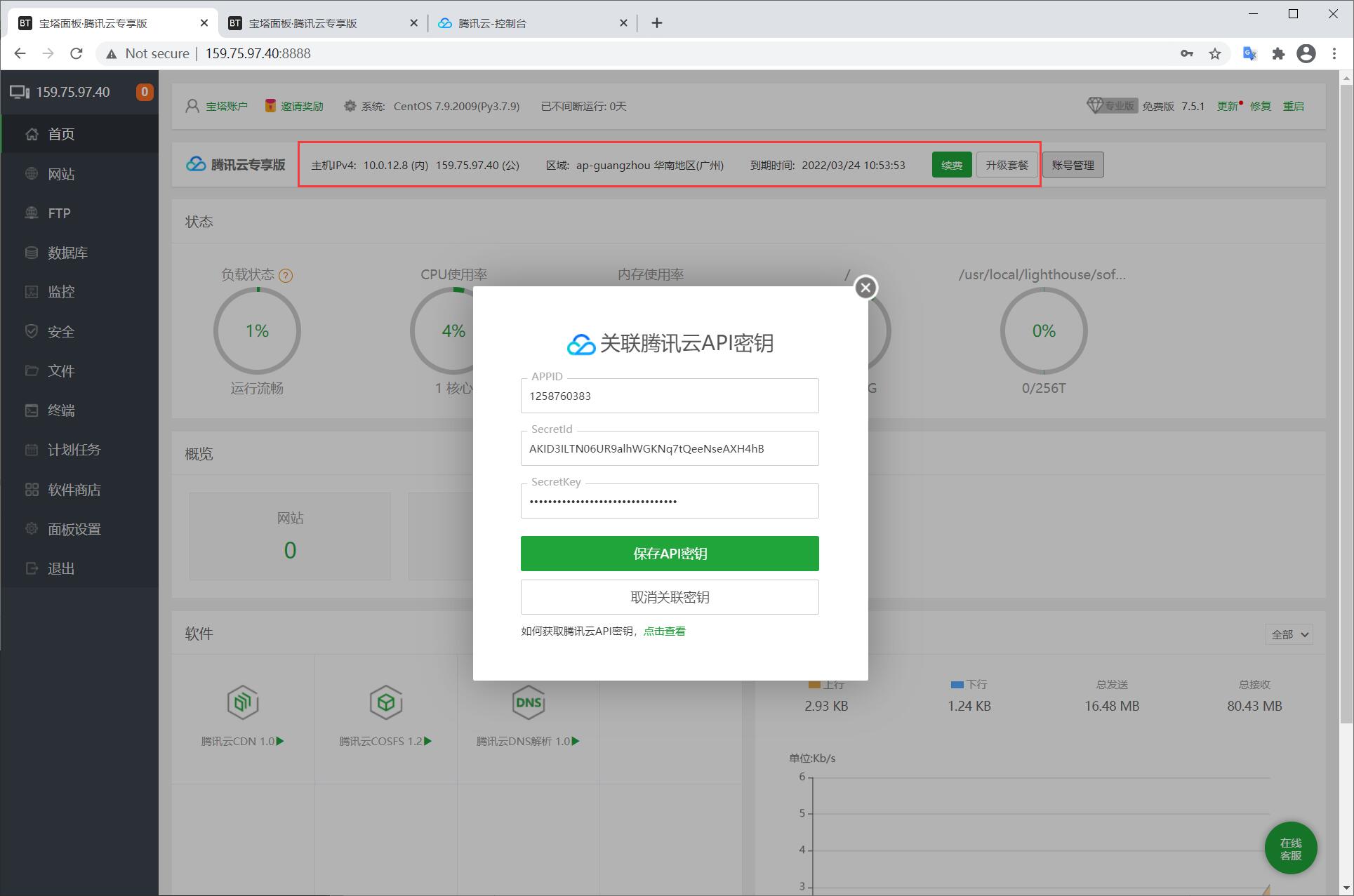Reload the page with refresh icon
Image resolution: width=1354 pixels, height=896 pixels.
(77, 53)
